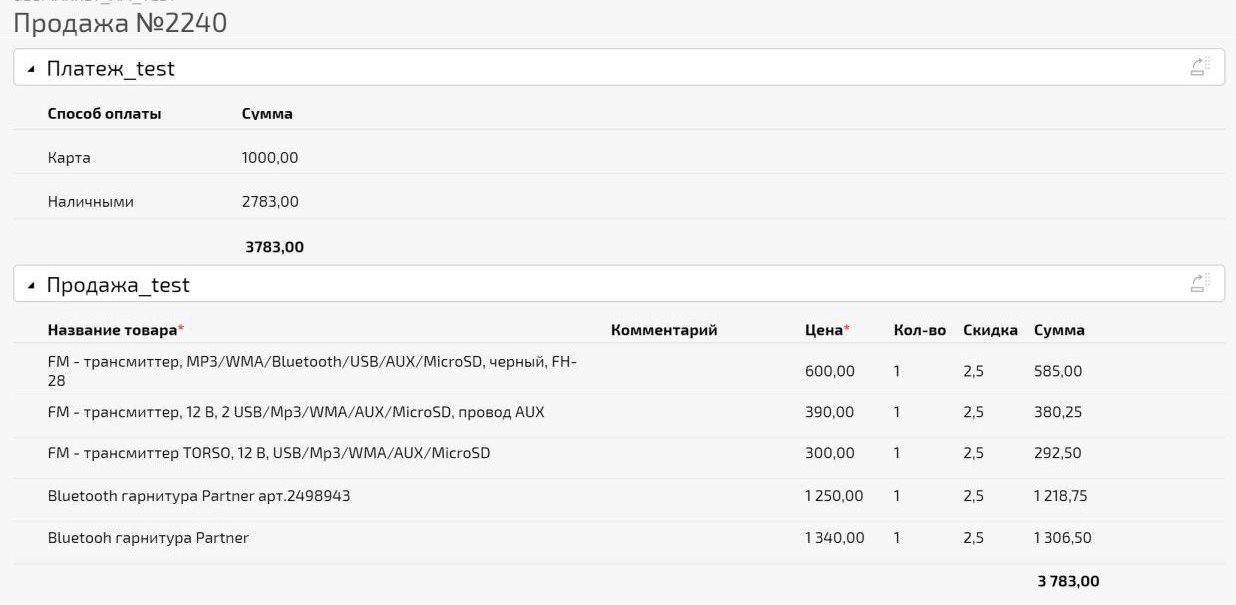Click the Продажа_test panel title

pos(118,285)
